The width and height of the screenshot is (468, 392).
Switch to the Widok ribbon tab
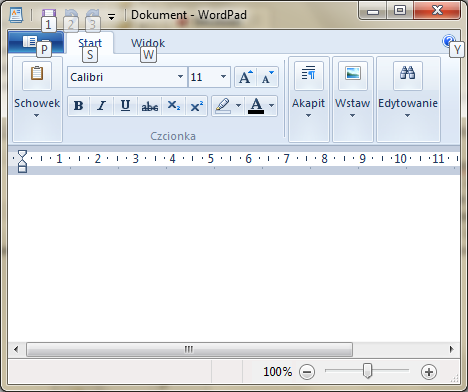tap(148, 43)
